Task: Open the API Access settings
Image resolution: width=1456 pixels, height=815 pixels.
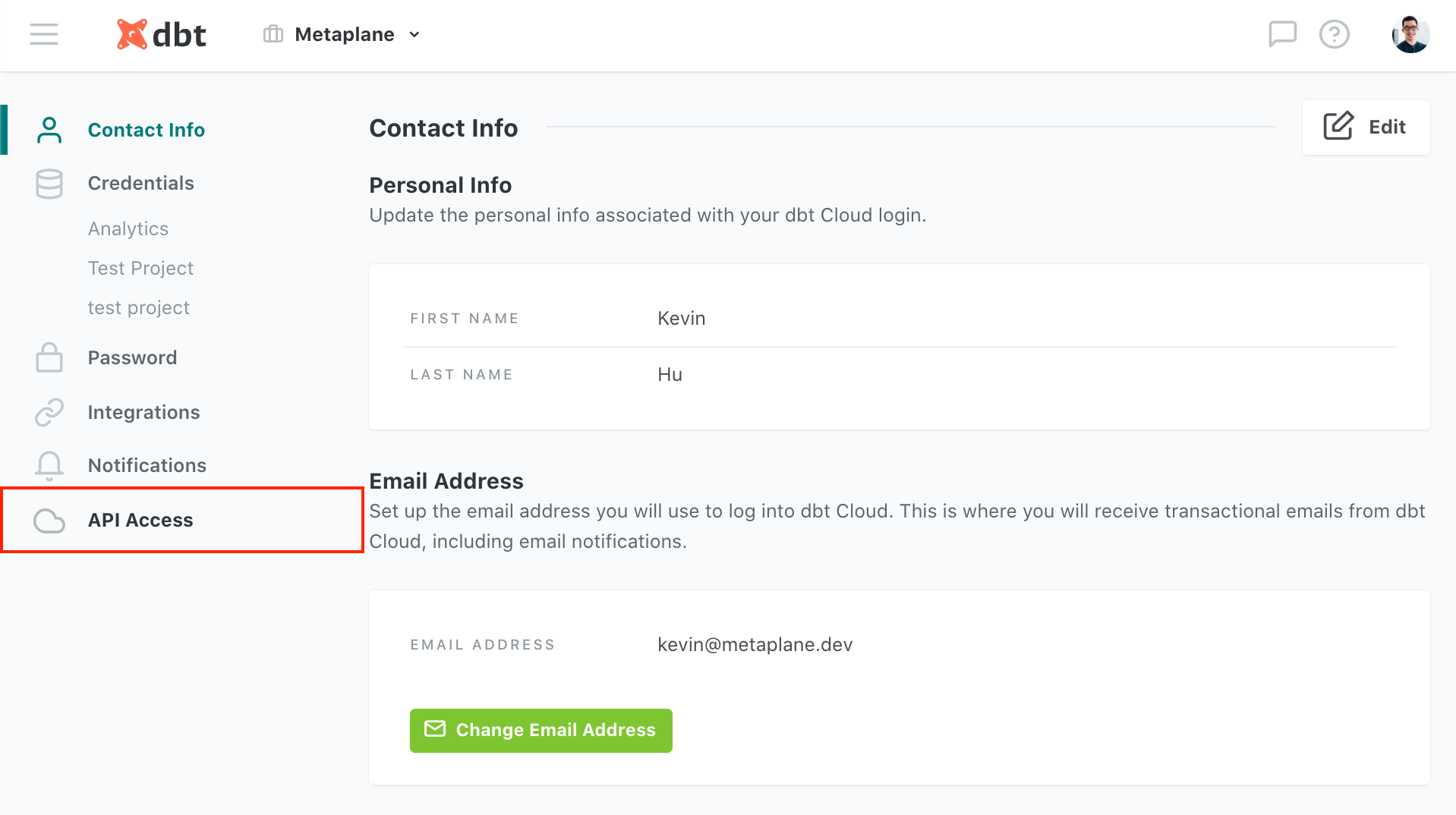Action: click(x=140, y=520)
